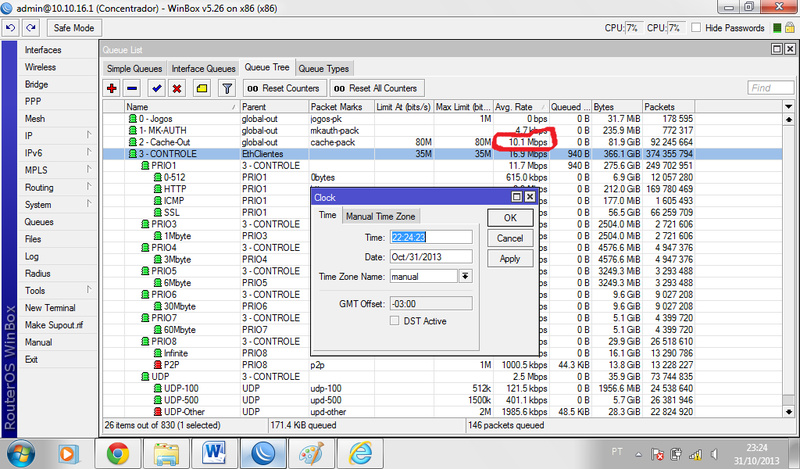Click the green session indicator square
Viewport: 800px width, 469px height.
pyautogui.click(x=777, y=28)
